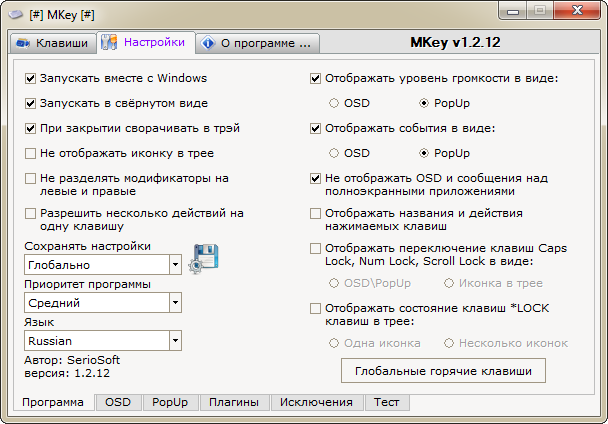Expand the 'Приоритет программы' dropdown arrow
The width and height of the screenshot is (608, 424).
coord(175,303)
